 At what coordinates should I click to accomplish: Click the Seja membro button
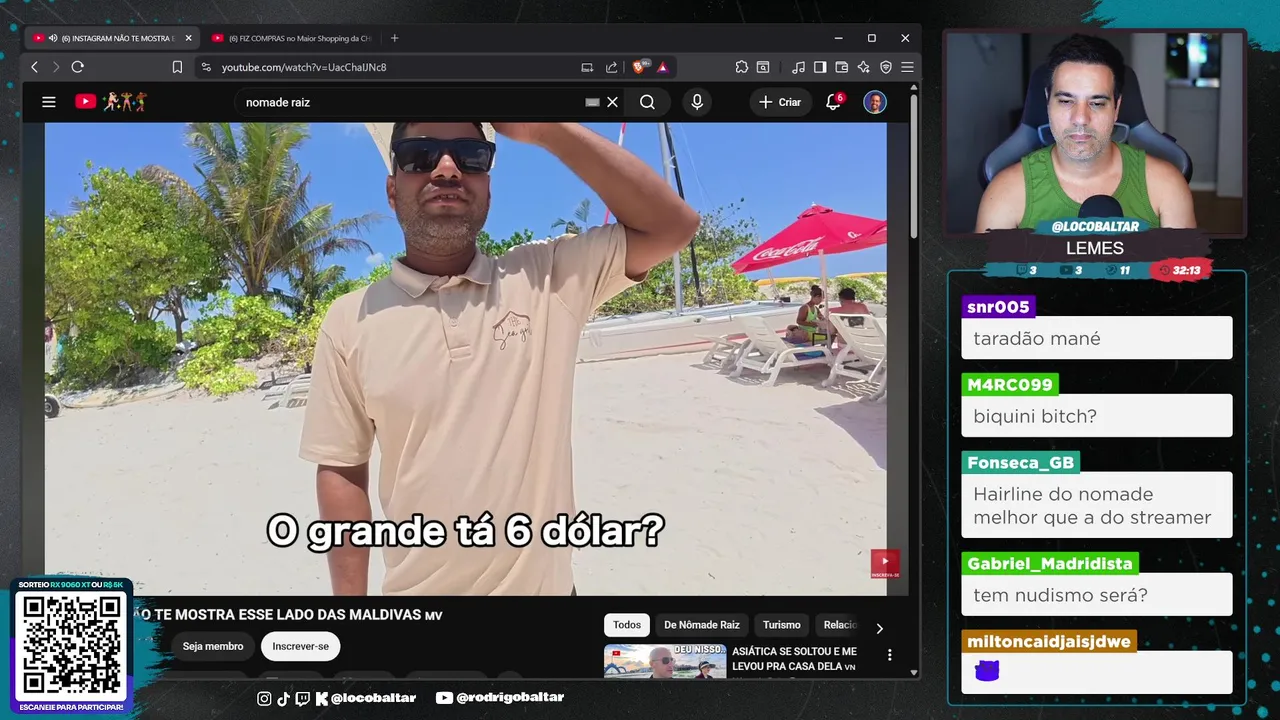tap(213, 646)
